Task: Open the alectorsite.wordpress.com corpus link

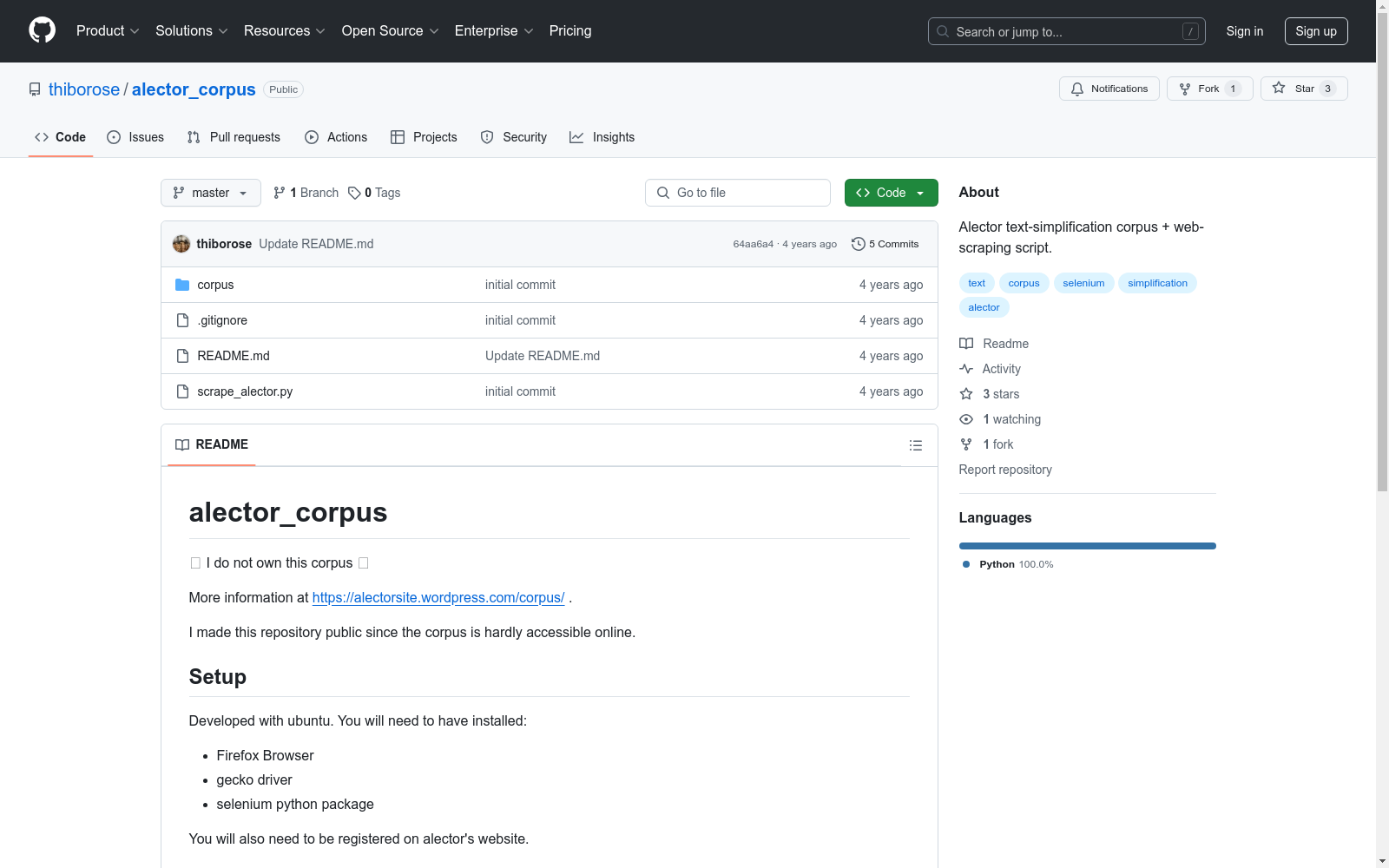Action: (438, 597)
